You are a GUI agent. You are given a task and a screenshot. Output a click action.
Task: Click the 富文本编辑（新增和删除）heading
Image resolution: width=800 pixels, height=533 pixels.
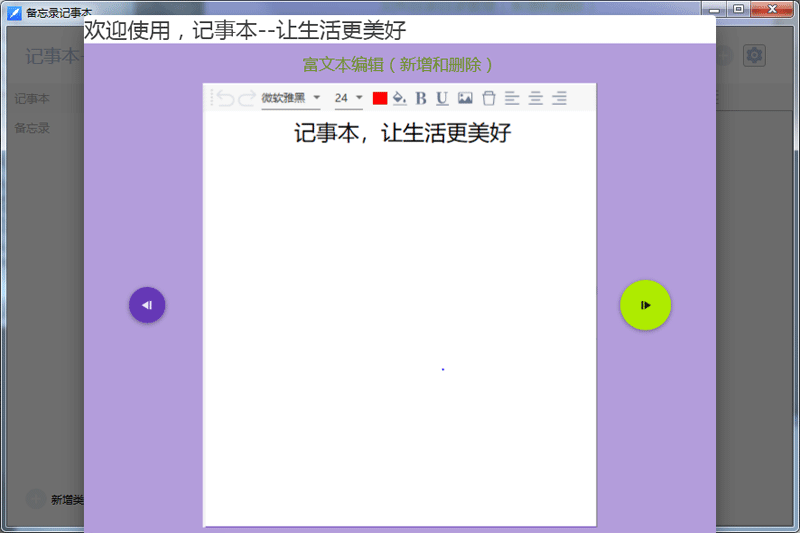(x=398, y=65)
